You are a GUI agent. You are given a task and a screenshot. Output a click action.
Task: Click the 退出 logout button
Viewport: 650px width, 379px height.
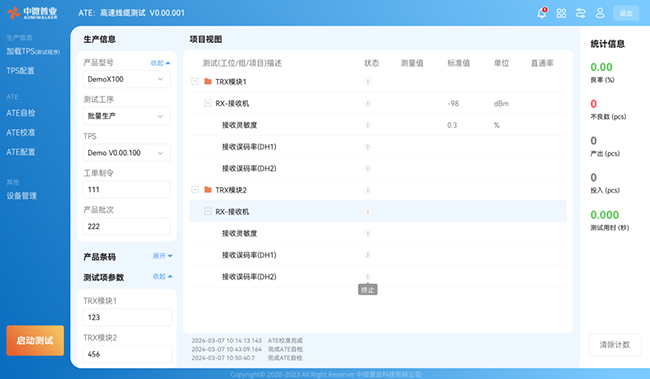pyautogui.click(x=626, y=13)
